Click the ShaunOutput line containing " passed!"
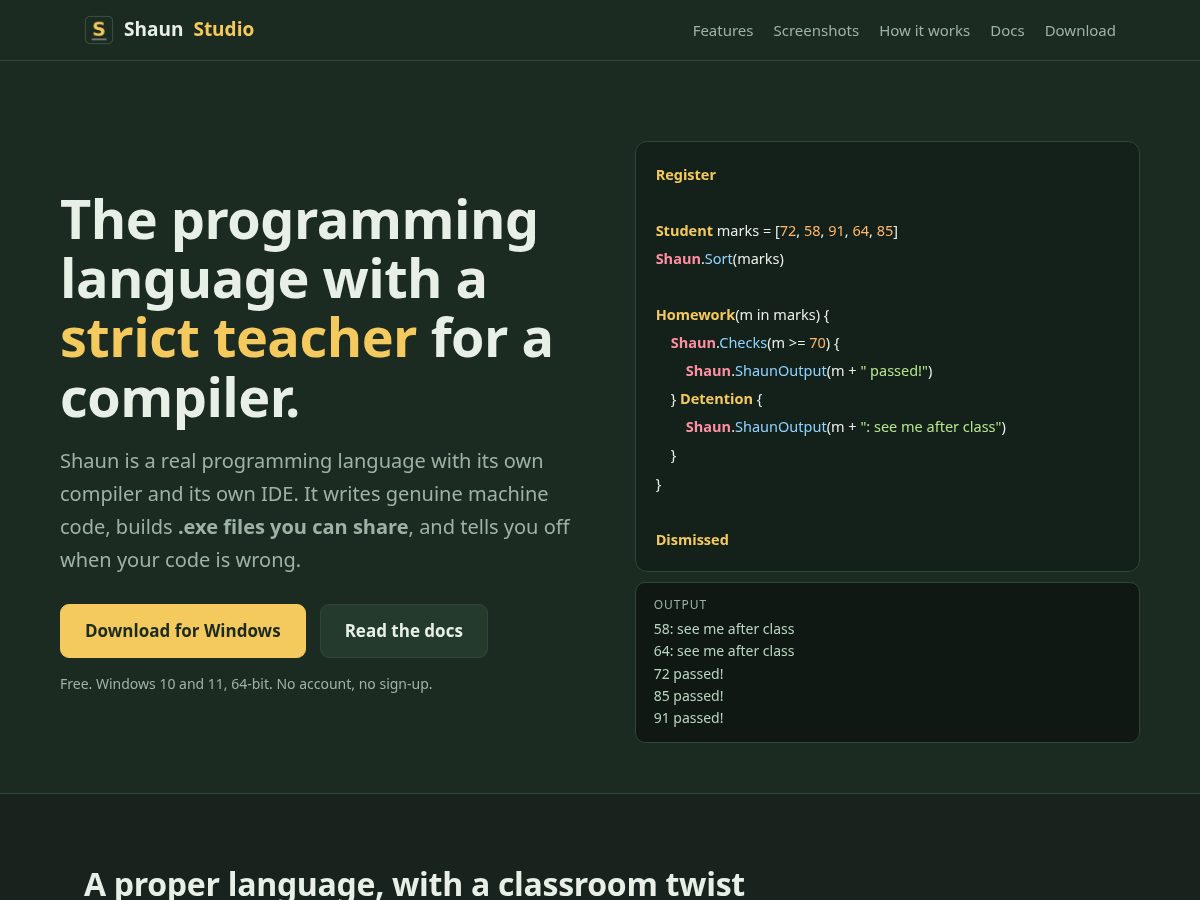The height and width of the screenshot is (900, 1200). 809,371
